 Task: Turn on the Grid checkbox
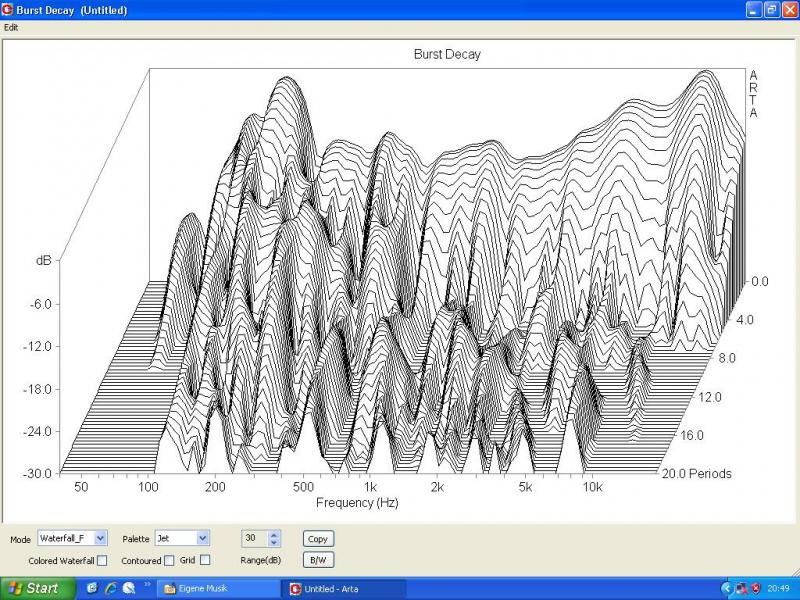click(x=205, y=561)
